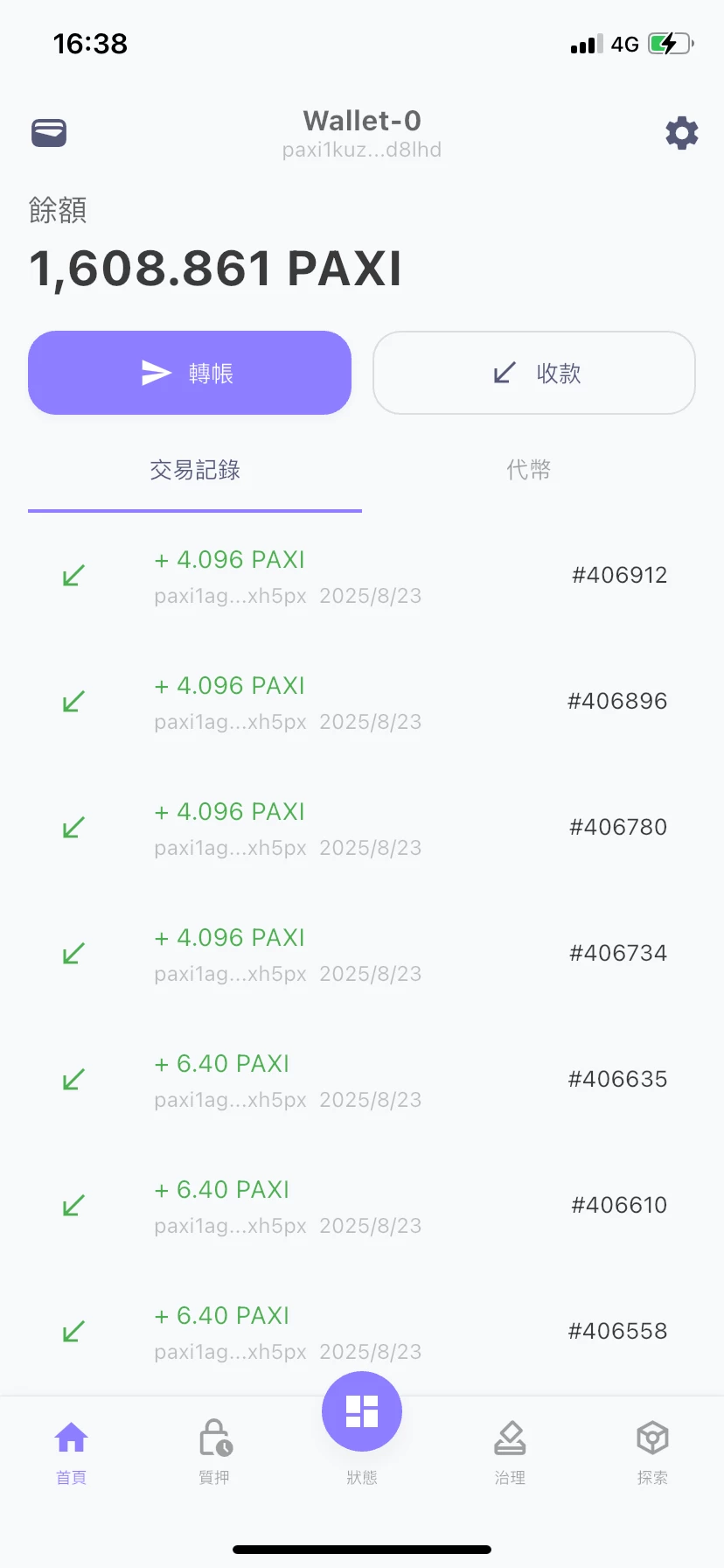Tap wallet address paxi1kuz...d8lhd
Screen dimensions: 724x1568
tap(362, 150)
